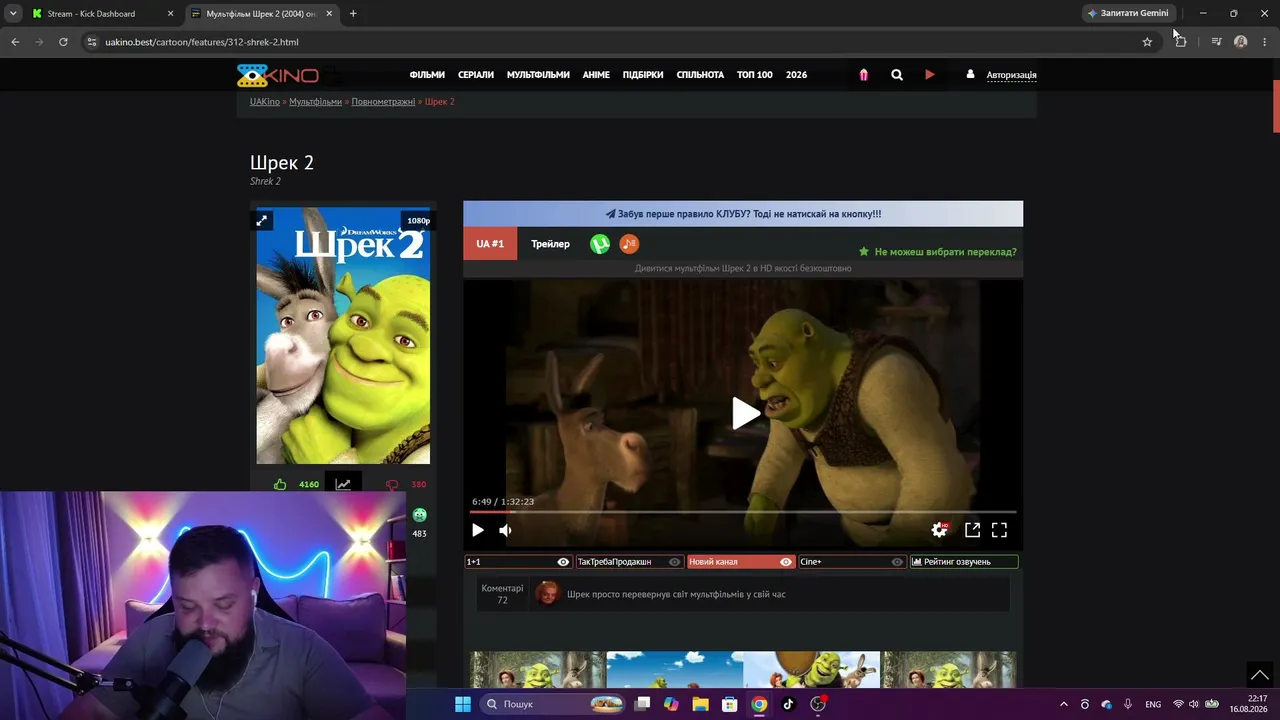Follow the UAKino breadcrumb link

point(265,102)
